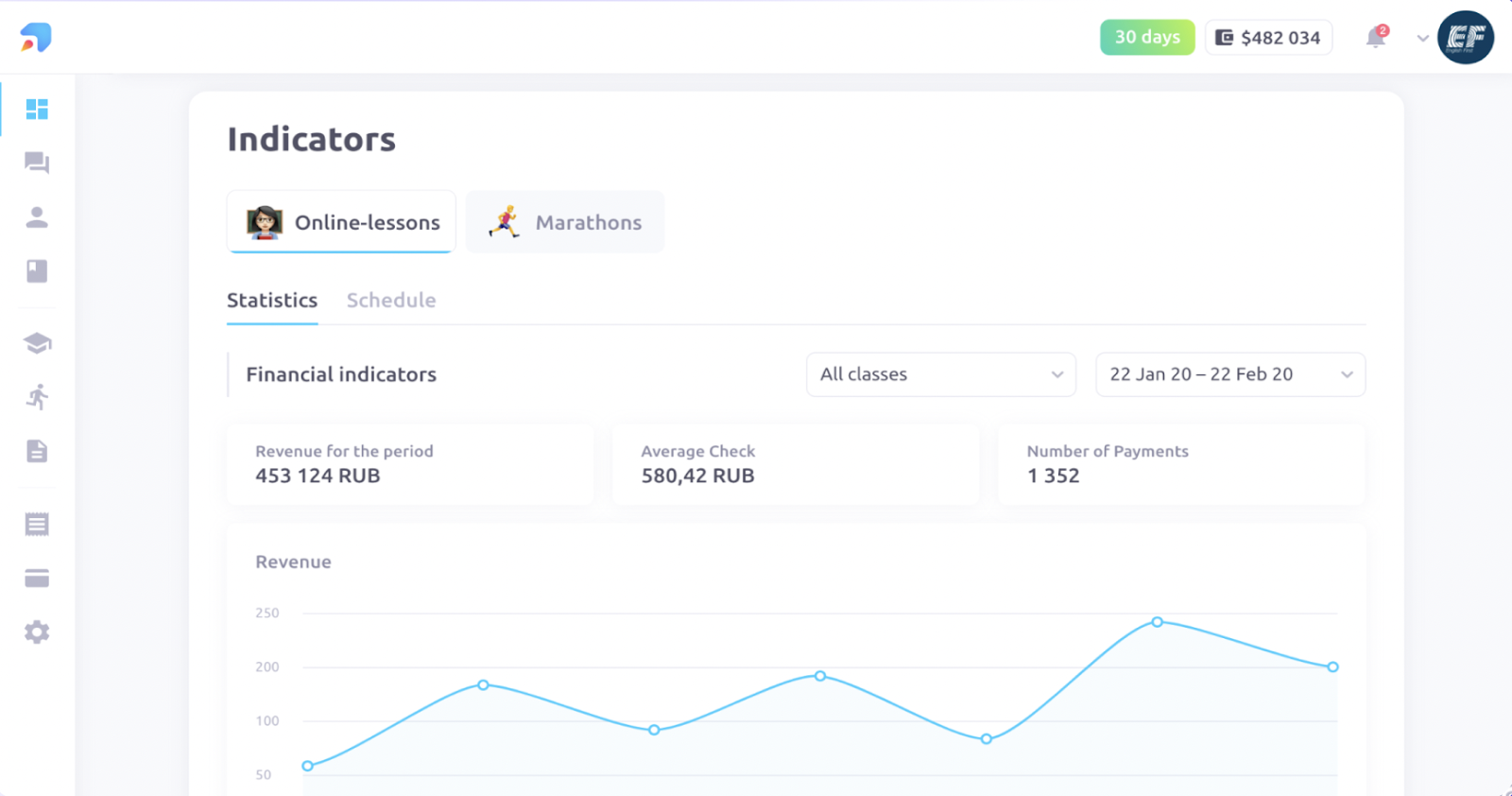Open the graduation cap courses icon
Screen dimensions: 1512x796
[37, 343]
